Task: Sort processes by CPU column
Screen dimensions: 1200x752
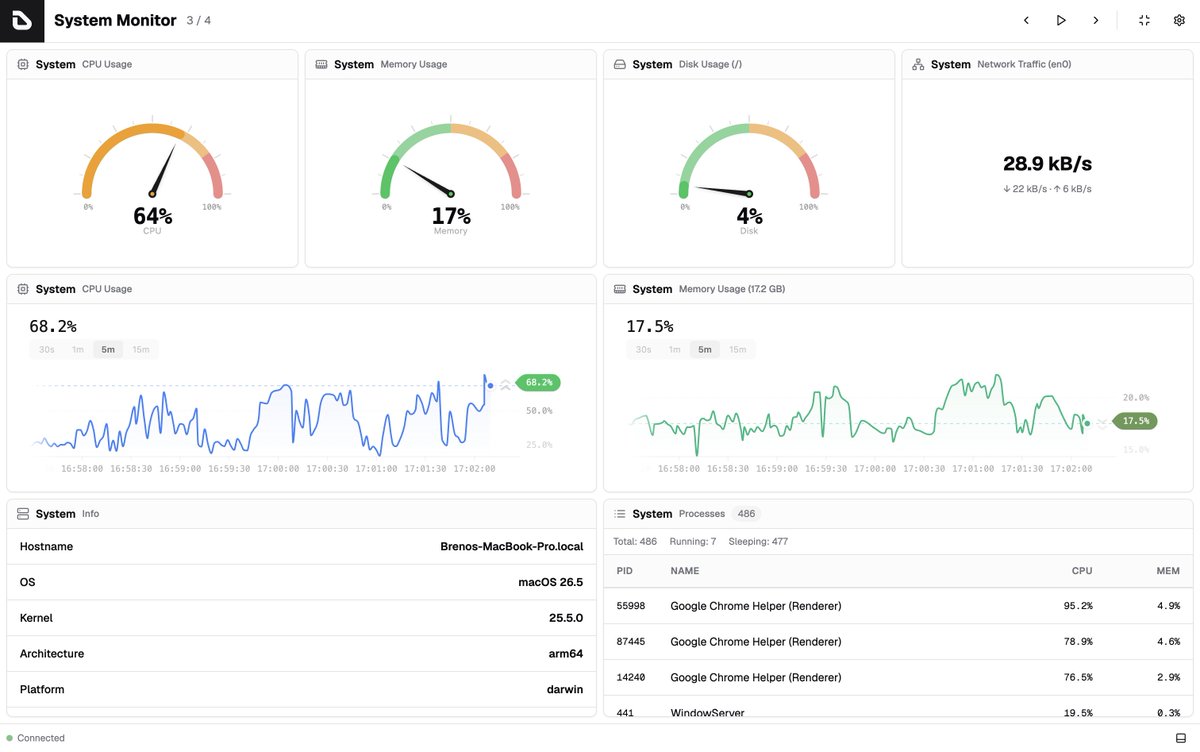Action: coord(1082,571)
